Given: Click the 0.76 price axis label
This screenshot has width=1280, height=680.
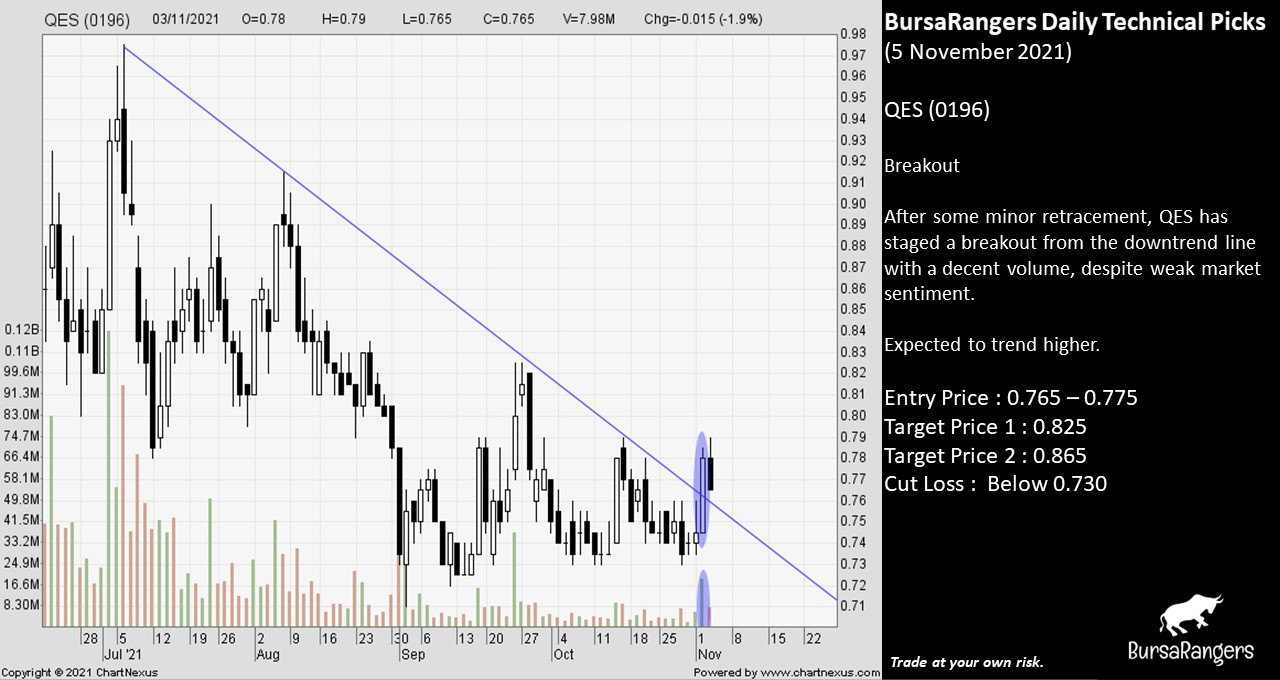Looking at the screenshot, I should (853, 500).
